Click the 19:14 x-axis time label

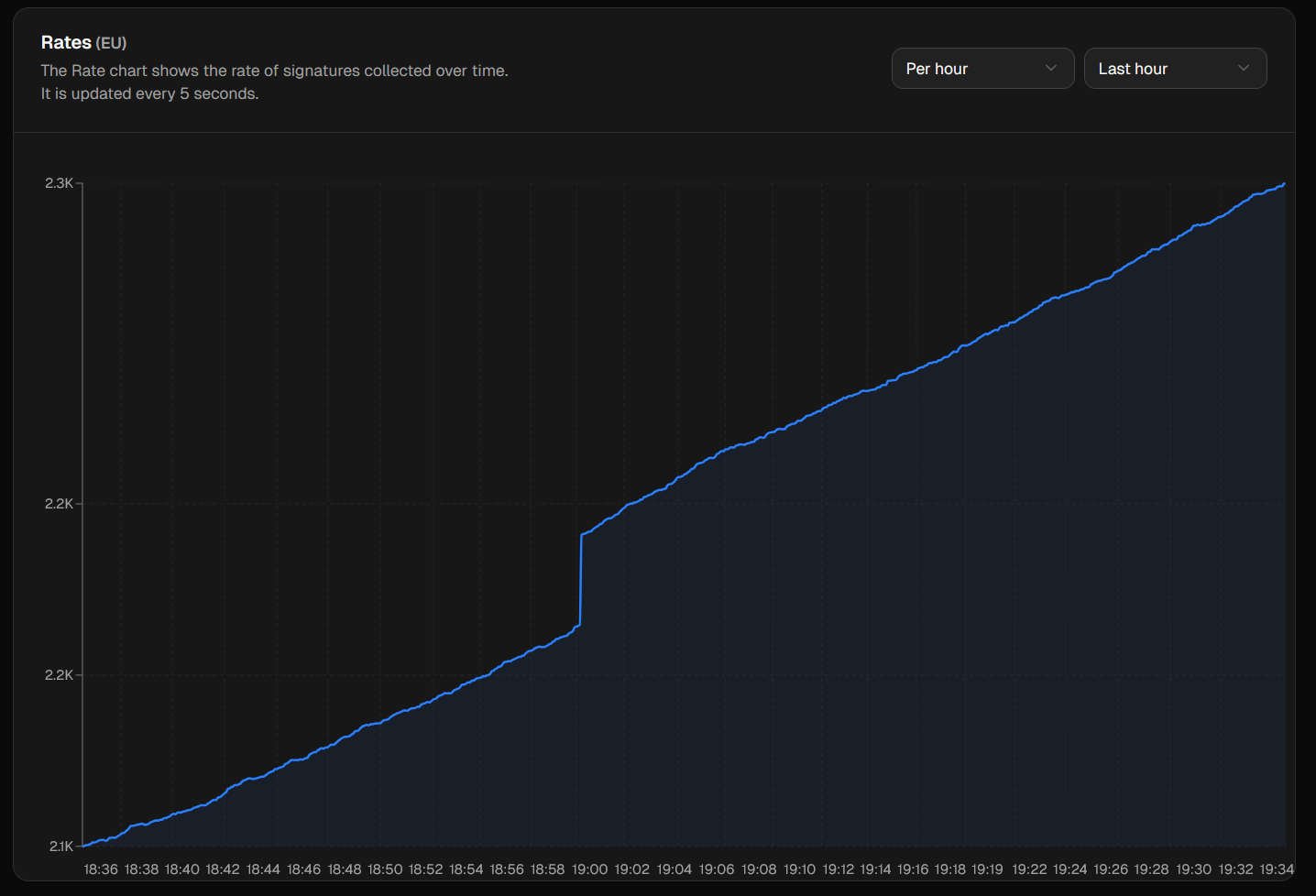[875, 869]
